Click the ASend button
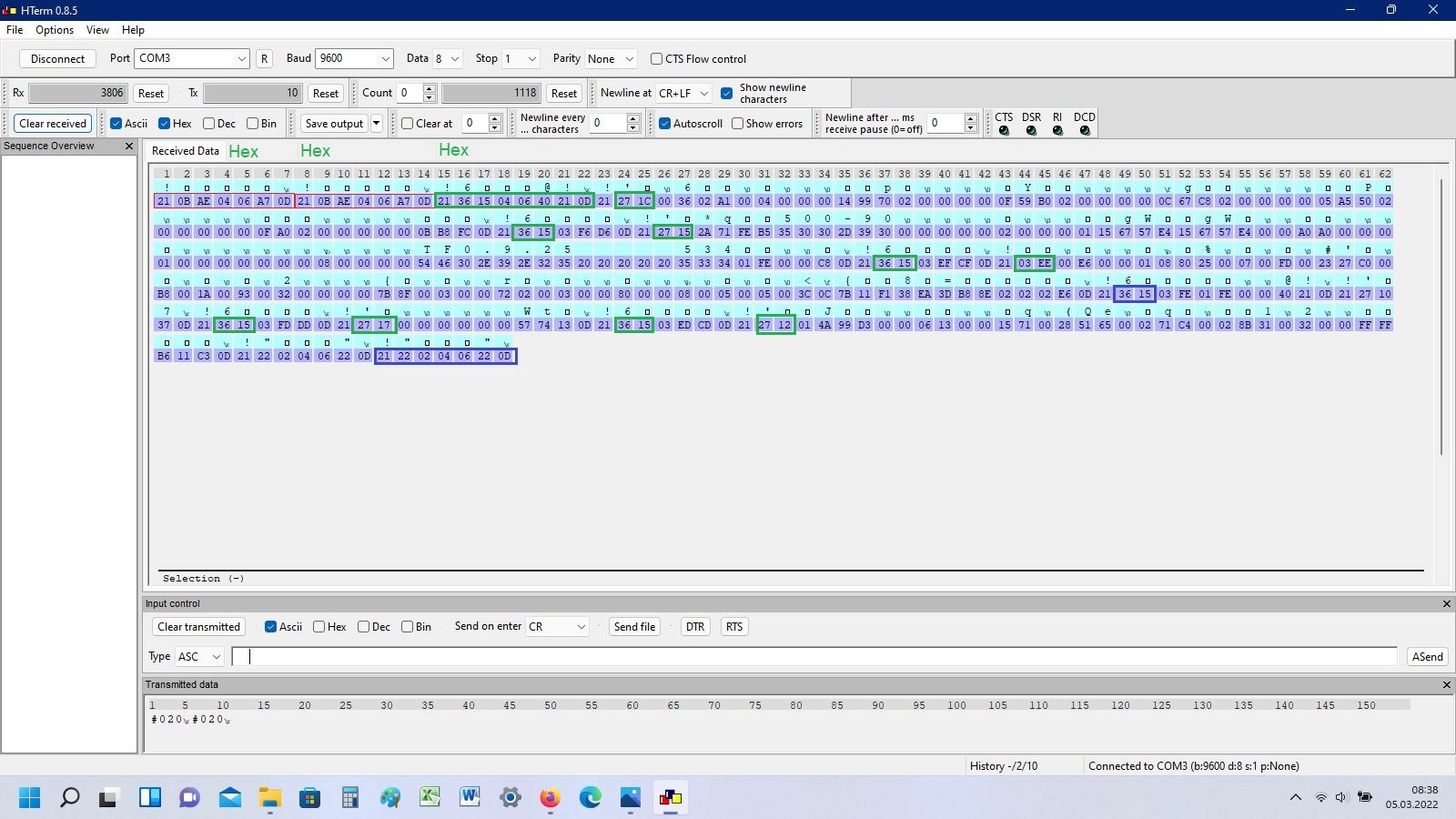This screenshot has height=819, width=1456. (1427, 657)
